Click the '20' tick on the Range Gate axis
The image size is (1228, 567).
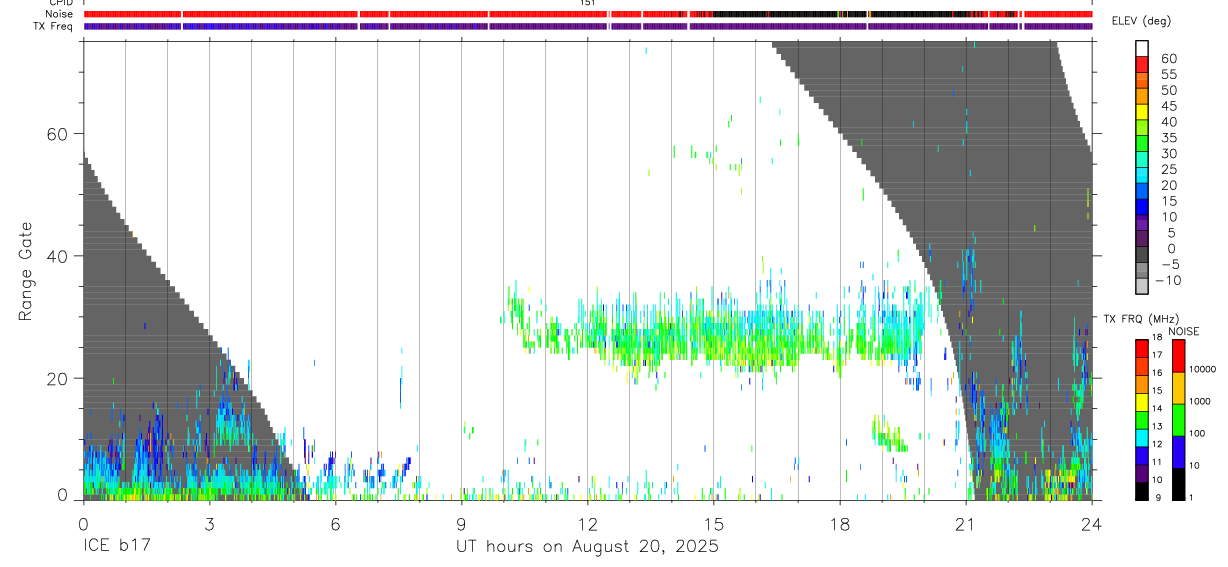(x=59, y=378)
